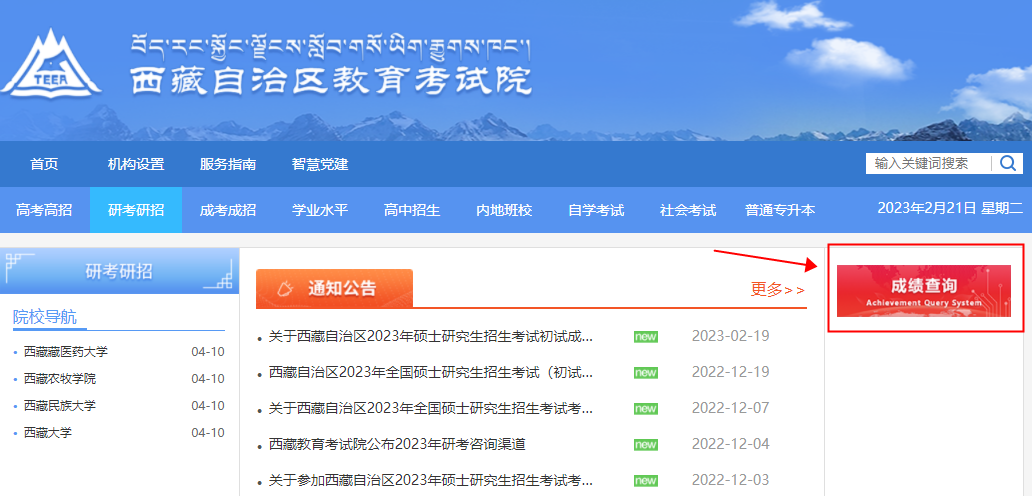The height and width of the screenshot is (496, 1032).
Task: Open notice 关于参加西藏自治区2023年硕士研究生招生考试考
Action: [430, 480]
